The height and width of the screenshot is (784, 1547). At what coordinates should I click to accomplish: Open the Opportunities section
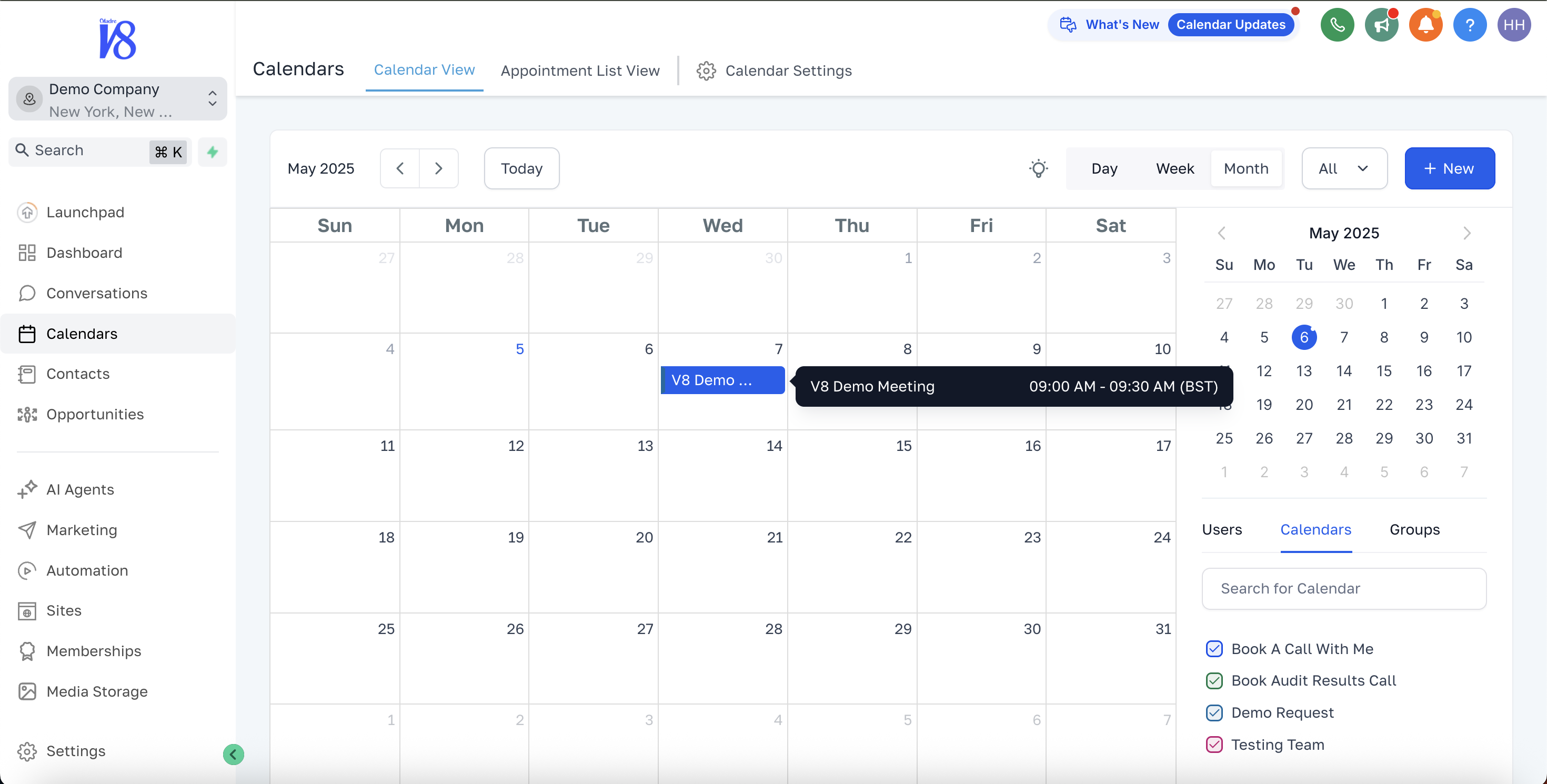pos(95,414)
